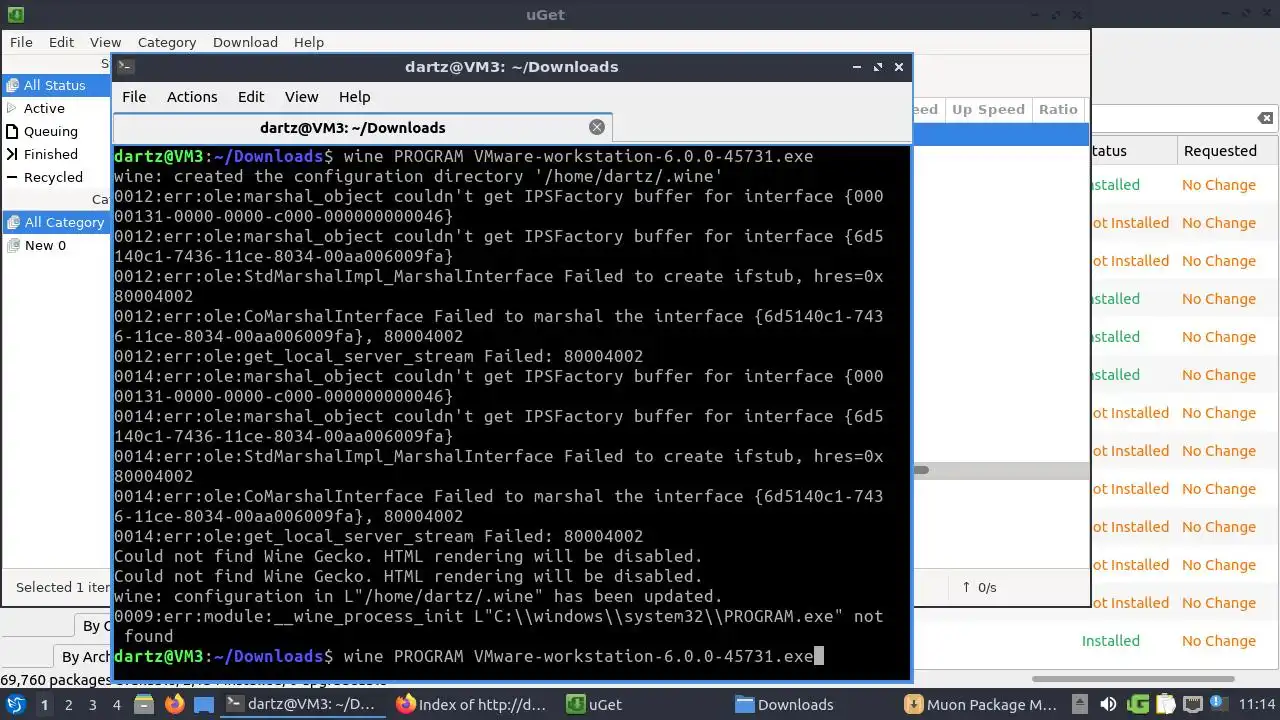
Task: Click the removable media eject tray icon
Action: coord(1082,704)
